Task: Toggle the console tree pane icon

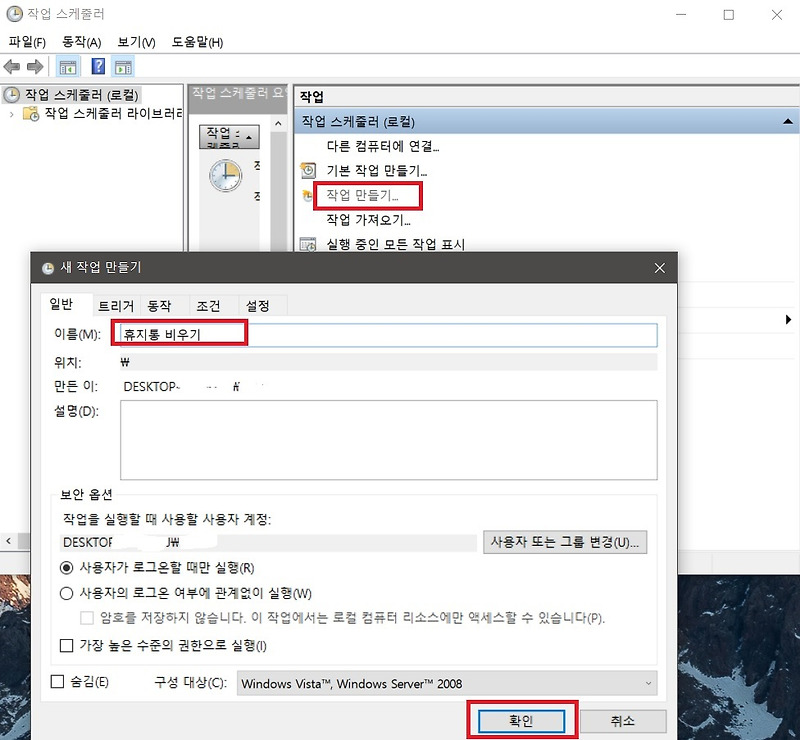Action: 68,66
